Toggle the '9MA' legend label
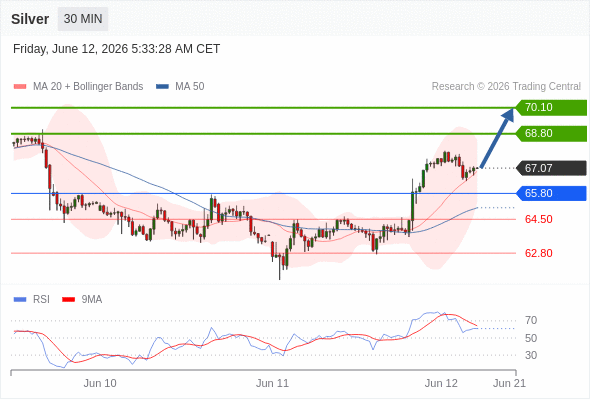 pos(92,300)
